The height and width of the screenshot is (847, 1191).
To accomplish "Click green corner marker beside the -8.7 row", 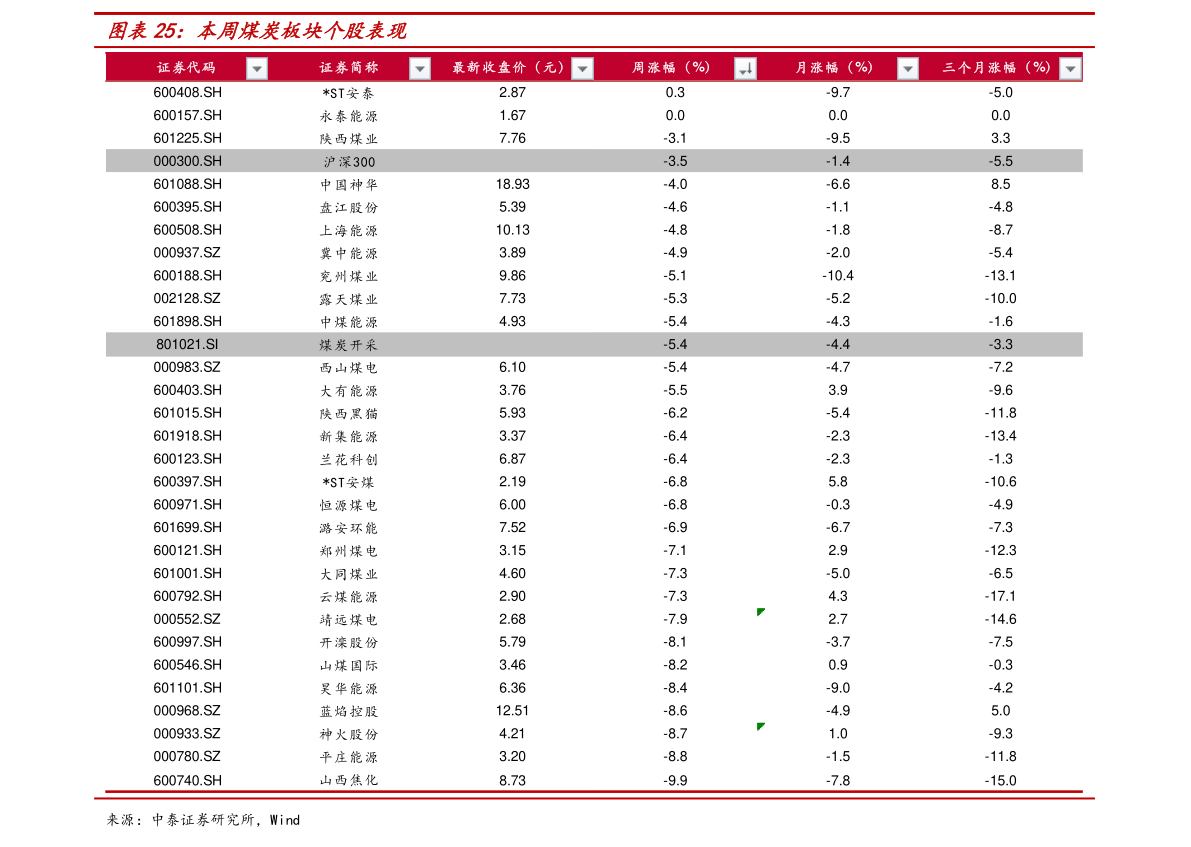I will point(761,727).
